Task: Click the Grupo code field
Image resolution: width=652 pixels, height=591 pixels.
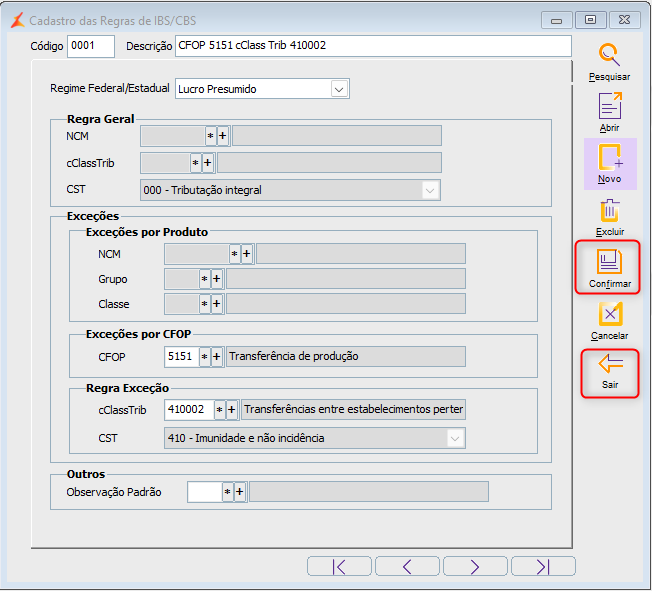Action: point(182,279)
